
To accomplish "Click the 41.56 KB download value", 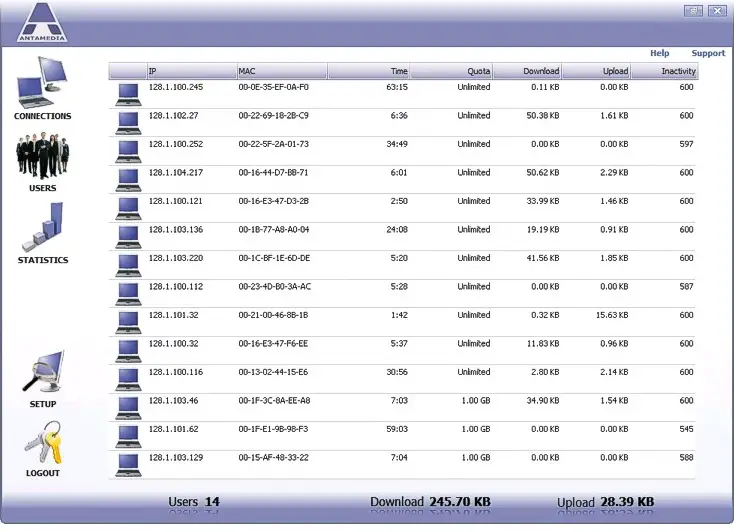I will click(543, 259).
